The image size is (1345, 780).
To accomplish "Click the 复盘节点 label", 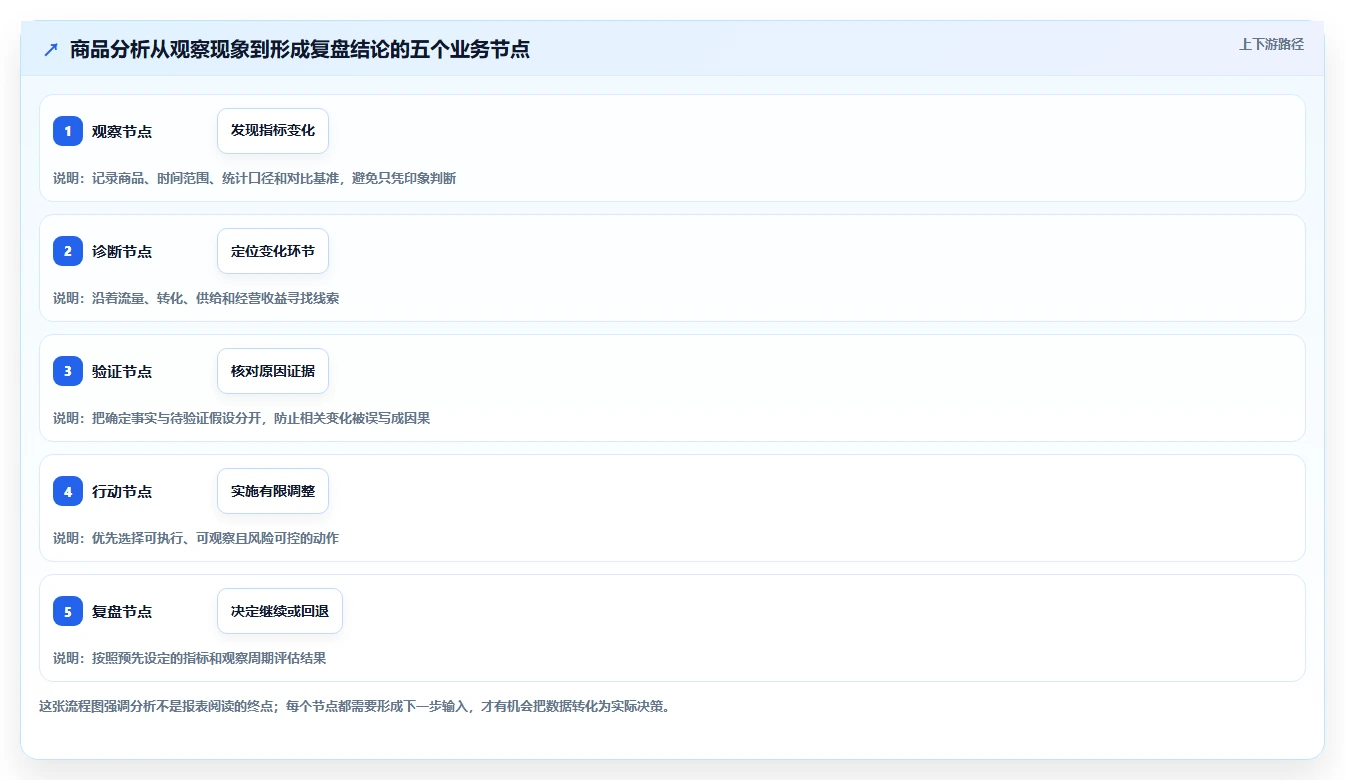I will point(122,611).
